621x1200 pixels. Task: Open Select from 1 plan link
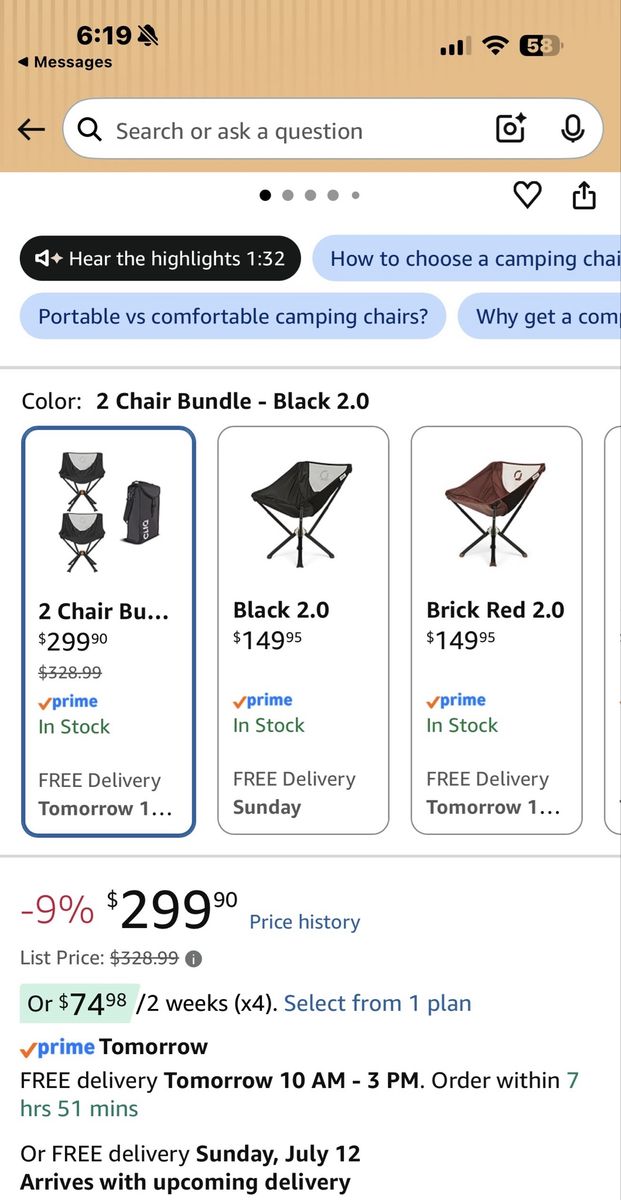377,1003
